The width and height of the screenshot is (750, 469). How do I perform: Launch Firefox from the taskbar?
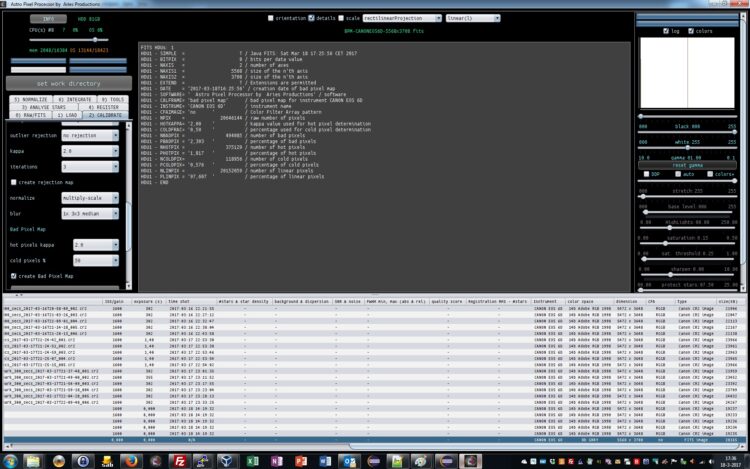pos(131,461)
